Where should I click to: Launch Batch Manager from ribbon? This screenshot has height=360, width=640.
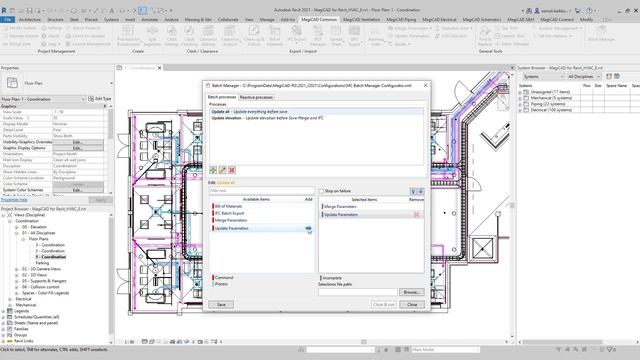coord(601,33)
